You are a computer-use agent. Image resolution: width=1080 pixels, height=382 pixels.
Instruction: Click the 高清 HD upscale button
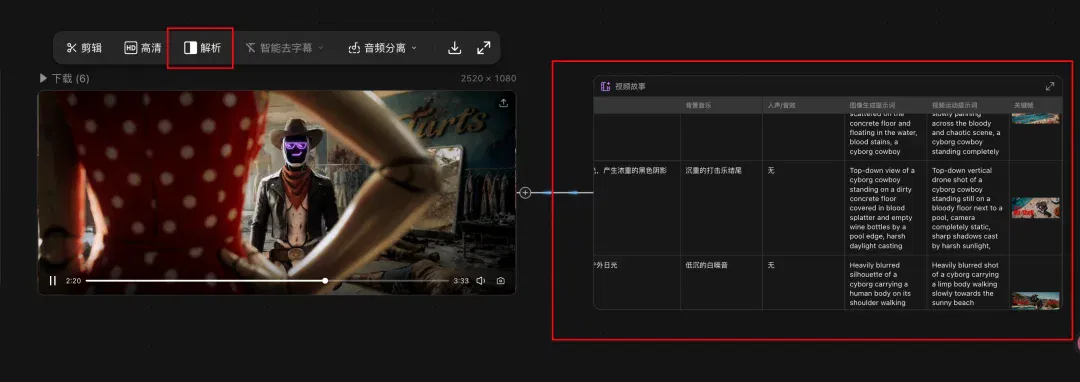click(143, 48)
